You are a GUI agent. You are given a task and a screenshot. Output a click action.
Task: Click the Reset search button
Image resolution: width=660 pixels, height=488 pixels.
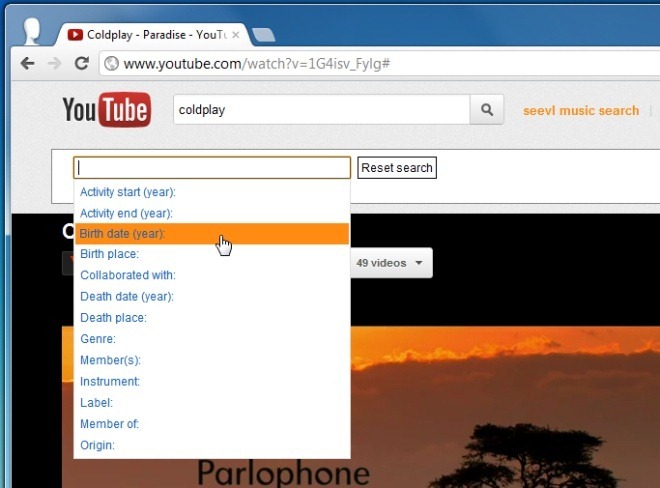(x=397, y=168)
